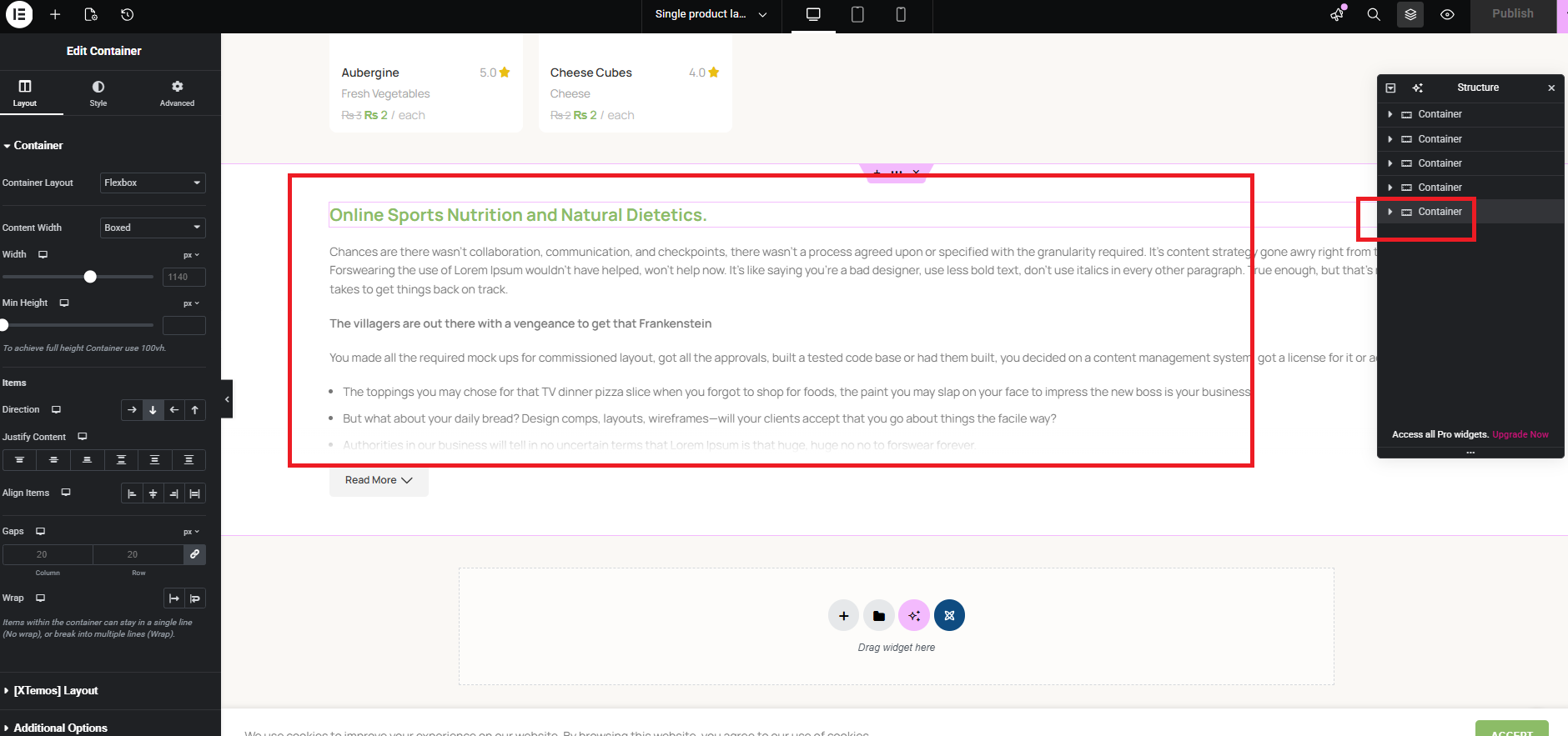Viewport: 1568px width, 736px height.
Task: Open px unit selector for Gaps
Action: (x=192, y=532)
